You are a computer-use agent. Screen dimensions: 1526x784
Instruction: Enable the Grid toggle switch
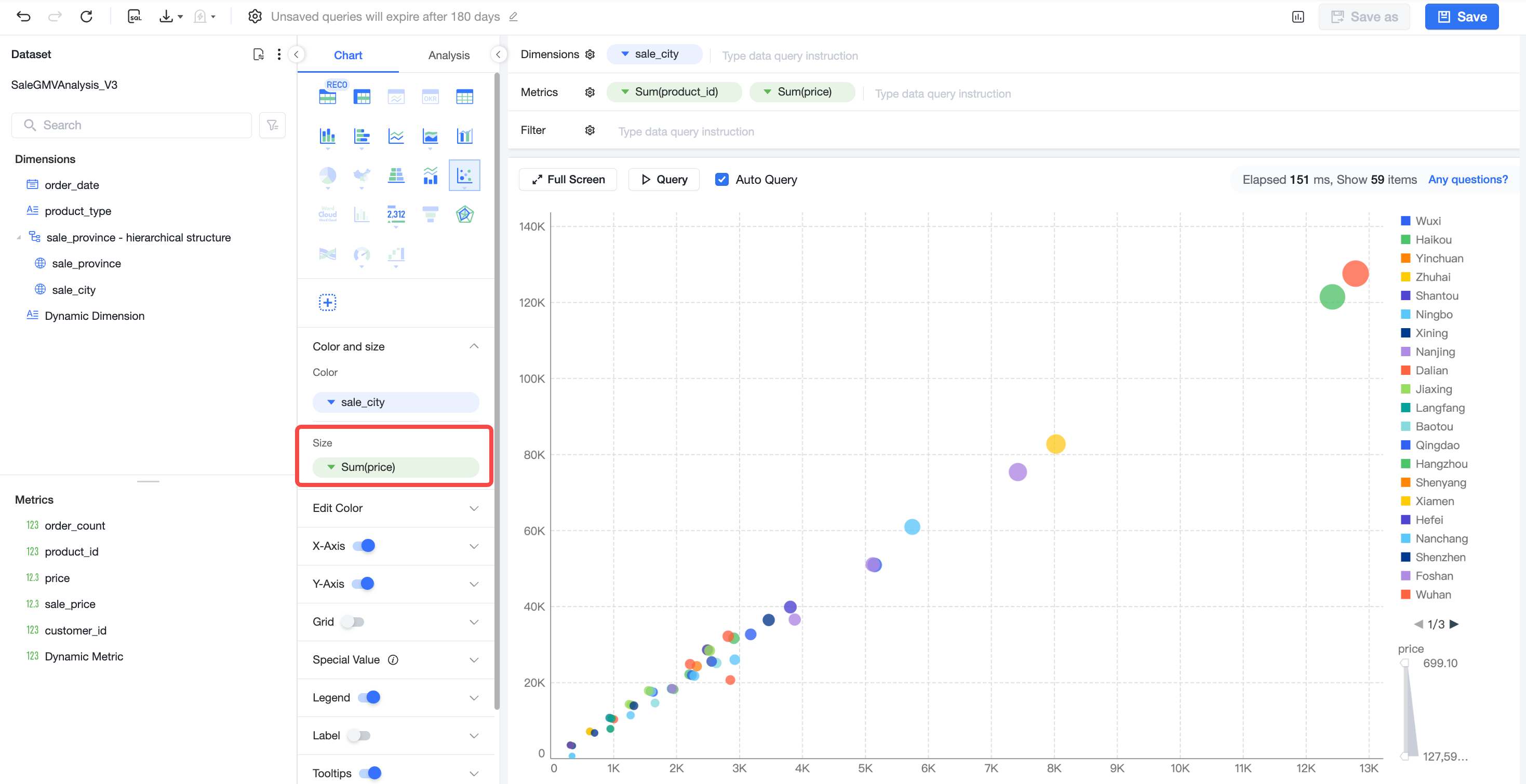click(353, 622)
